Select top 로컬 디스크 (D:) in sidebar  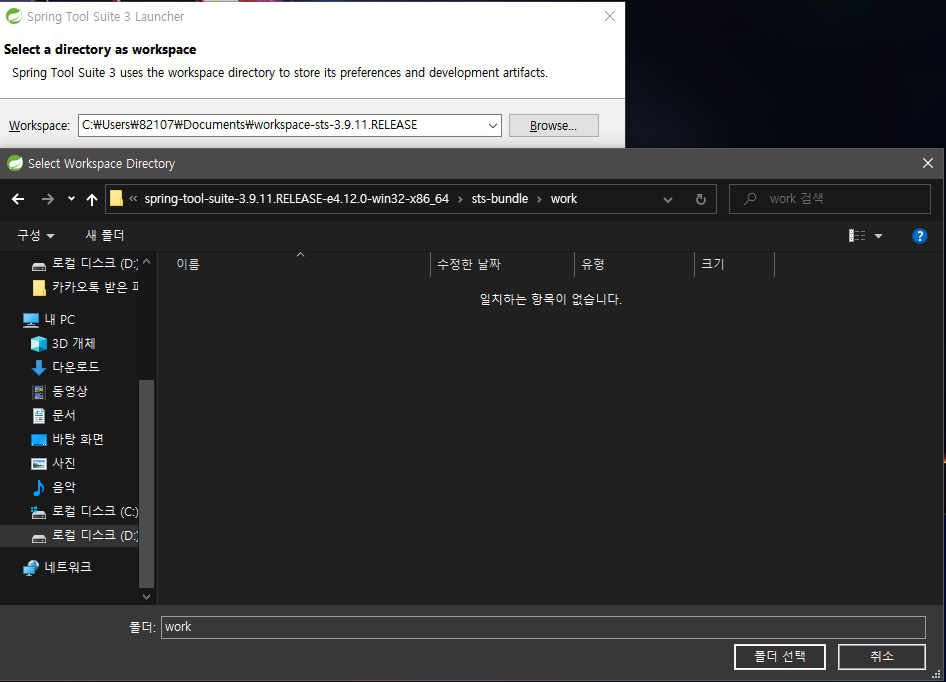click(x=84, y=264)
